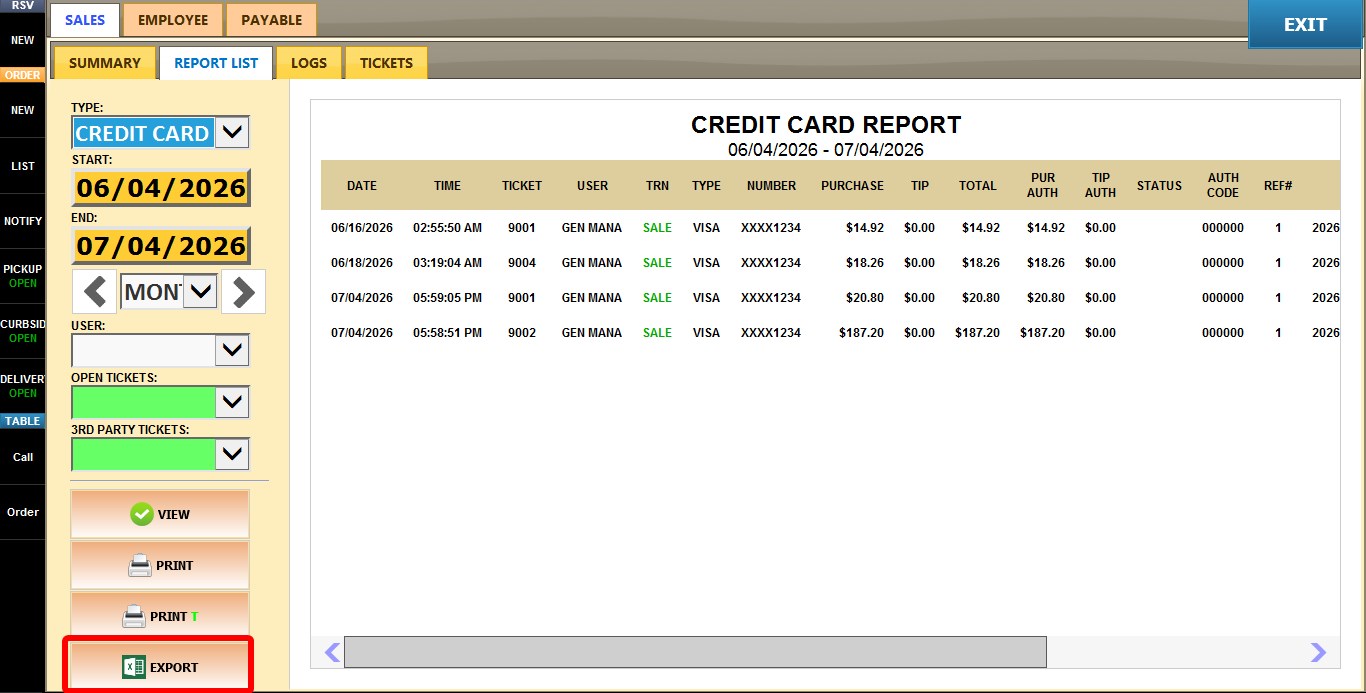Click the AUTH CODE column header
This screenshot has width=1366, height=693.
click(x=1223, y=185)
